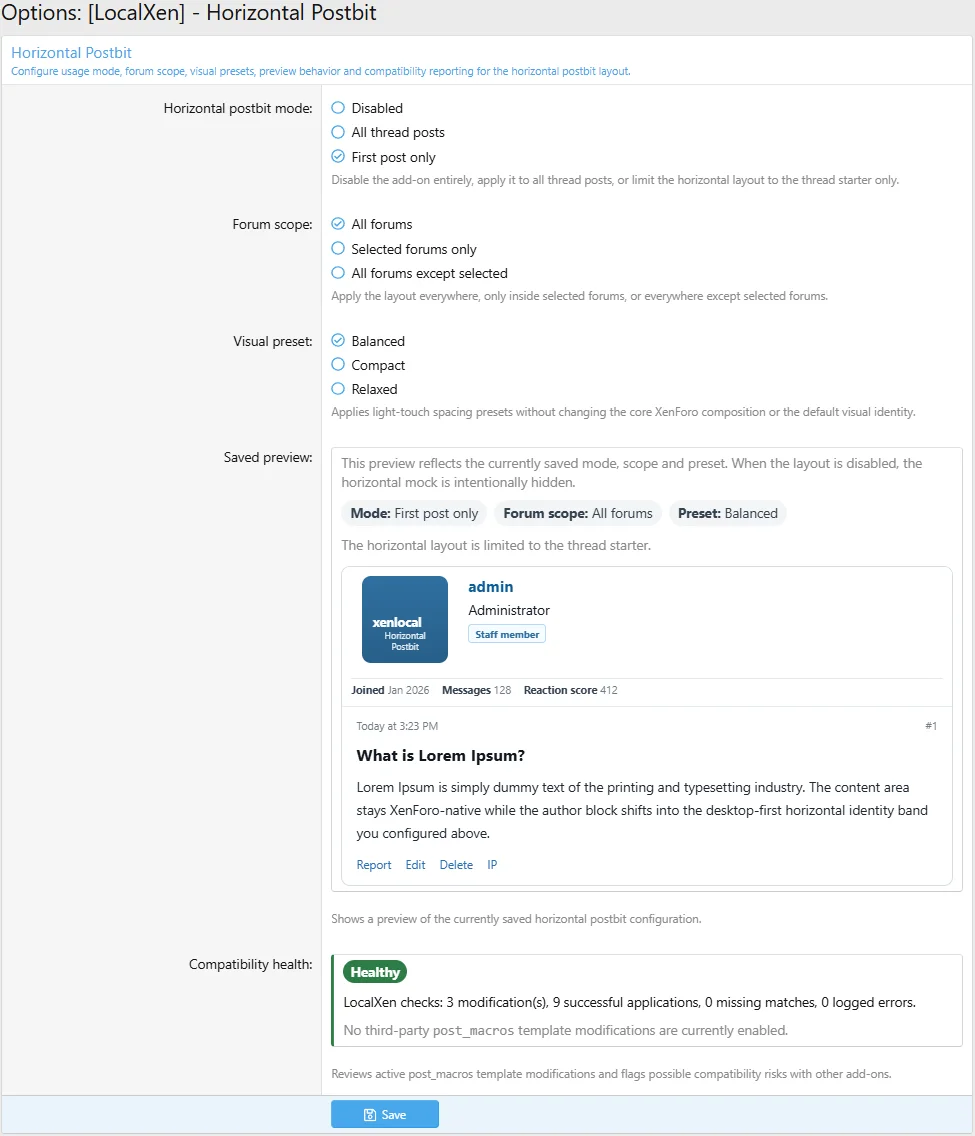Choose All forums except selected
This screenshot has width=975, height=1136.
338,273
